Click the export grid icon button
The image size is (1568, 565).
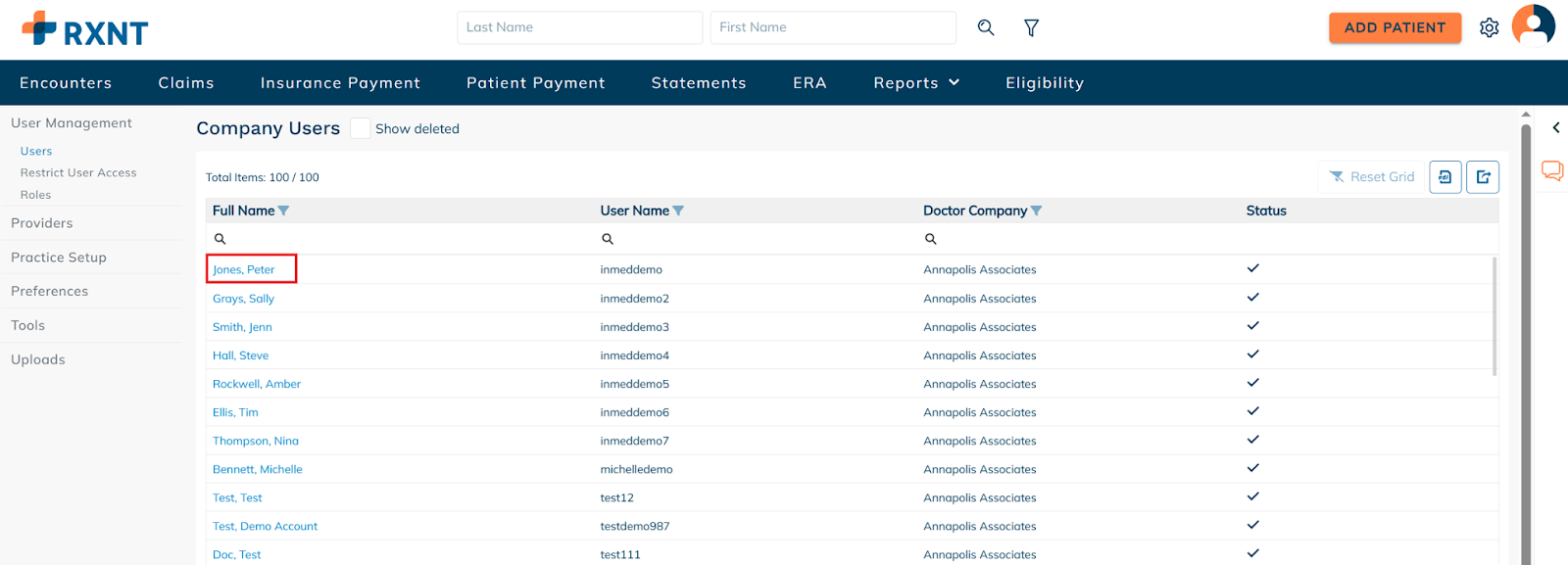click(1483, 177)
